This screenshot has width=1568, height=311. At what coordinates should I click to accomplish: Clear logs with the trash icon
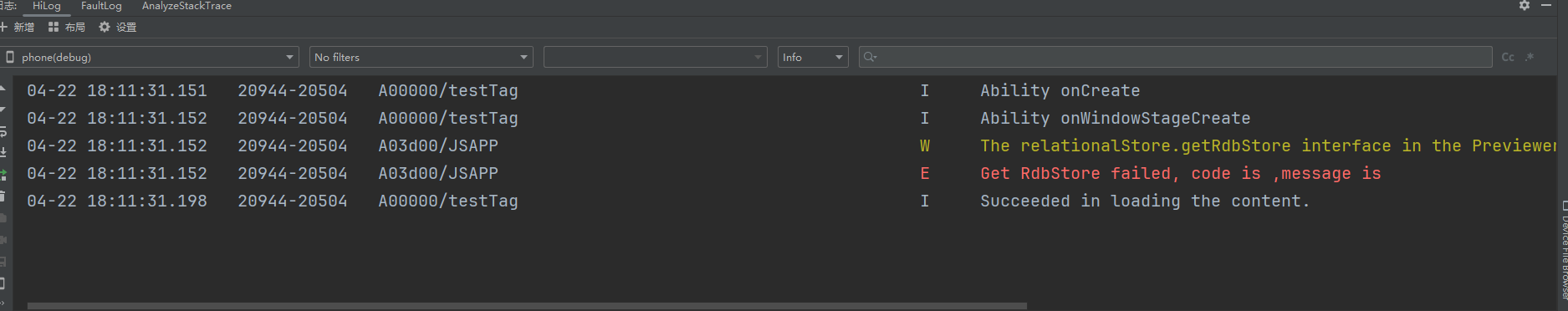[x=3, y=196]
